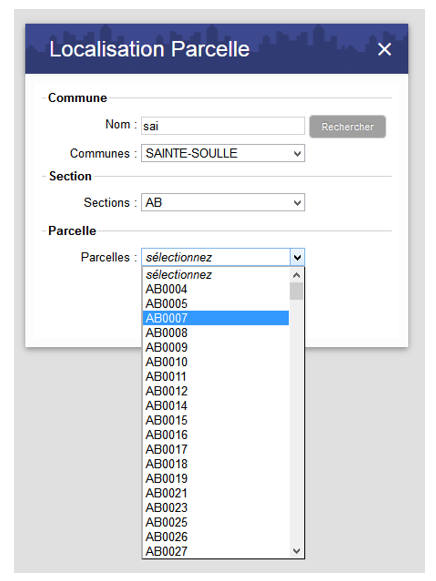Click the list scrollbar up arrow
This screenshot has height=581, width=436.
tap(296, 275)
